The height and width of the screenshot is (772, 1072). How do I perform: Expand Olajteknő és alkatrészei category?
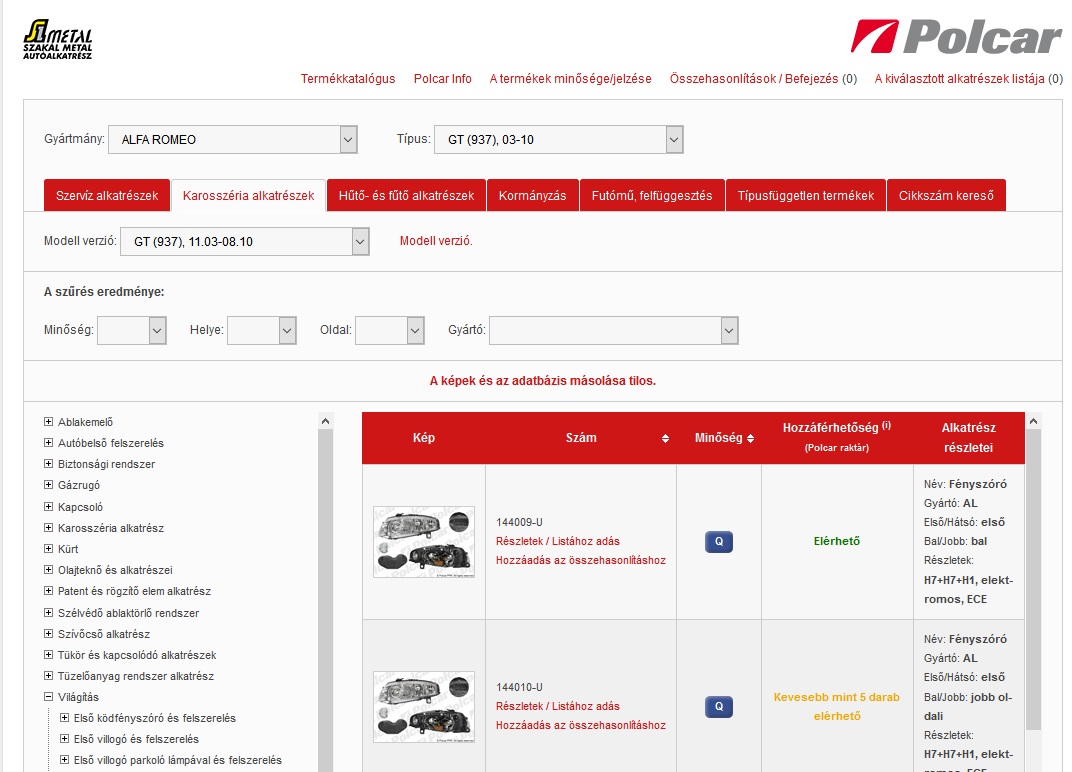(49, 570)
